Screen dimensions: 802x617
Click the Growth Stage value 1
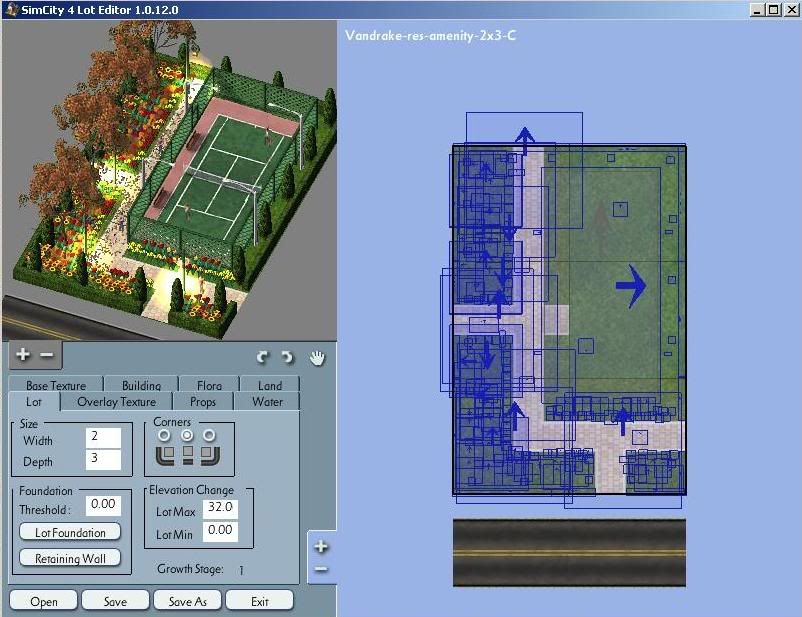click(241, 570)
